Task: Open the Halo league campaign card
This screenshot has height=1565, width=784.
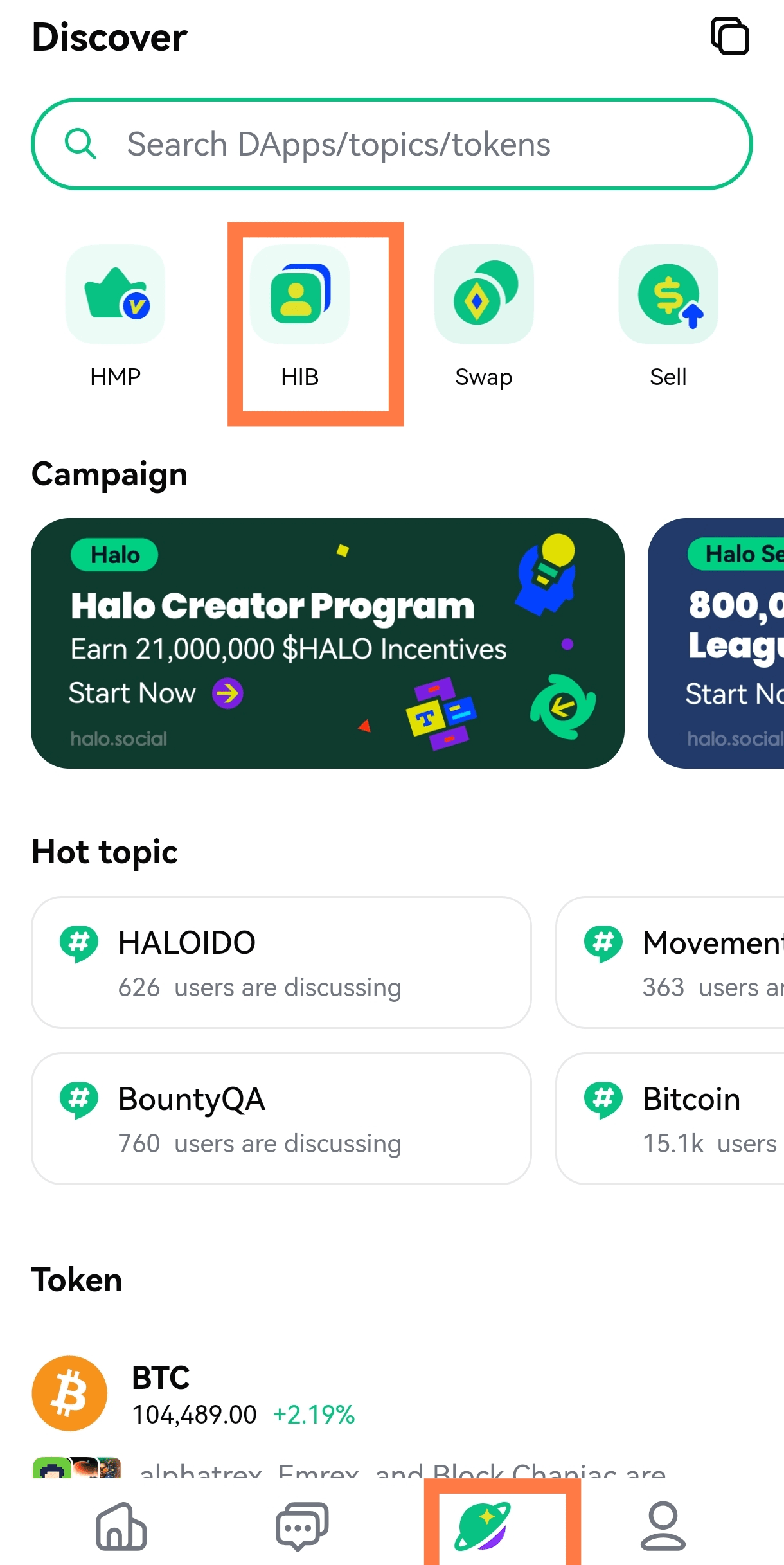Action: (717, 643)
